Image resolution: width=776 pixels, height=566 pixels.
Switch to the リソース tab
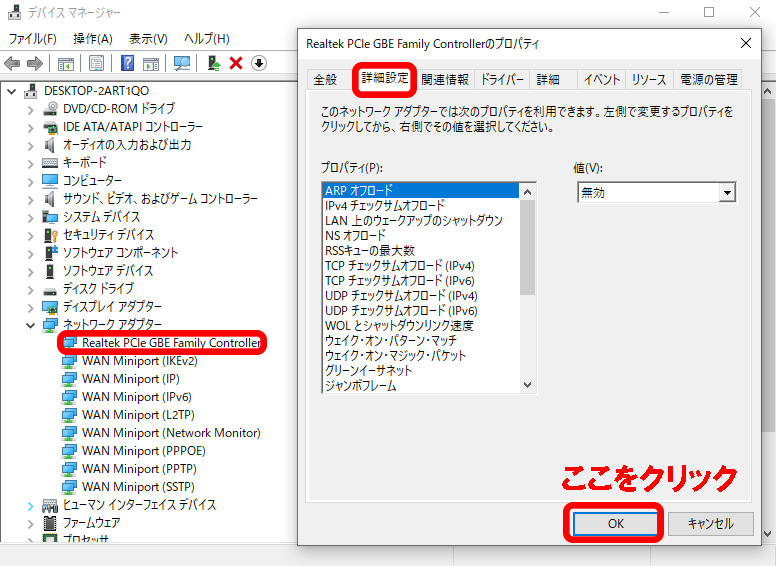pyautogui.click(x=649, y=80)
